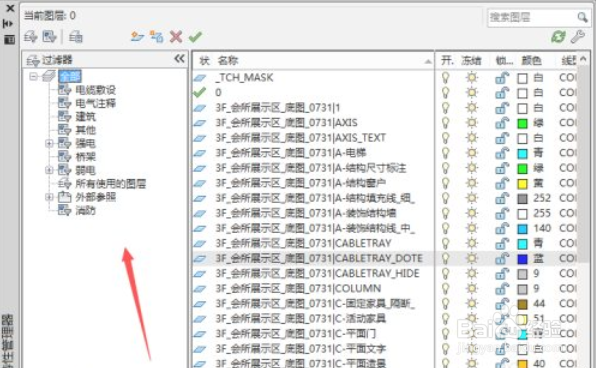Screen dimensions: 596x368
Task: Click the green check status of layer 0
Action: 200,92
